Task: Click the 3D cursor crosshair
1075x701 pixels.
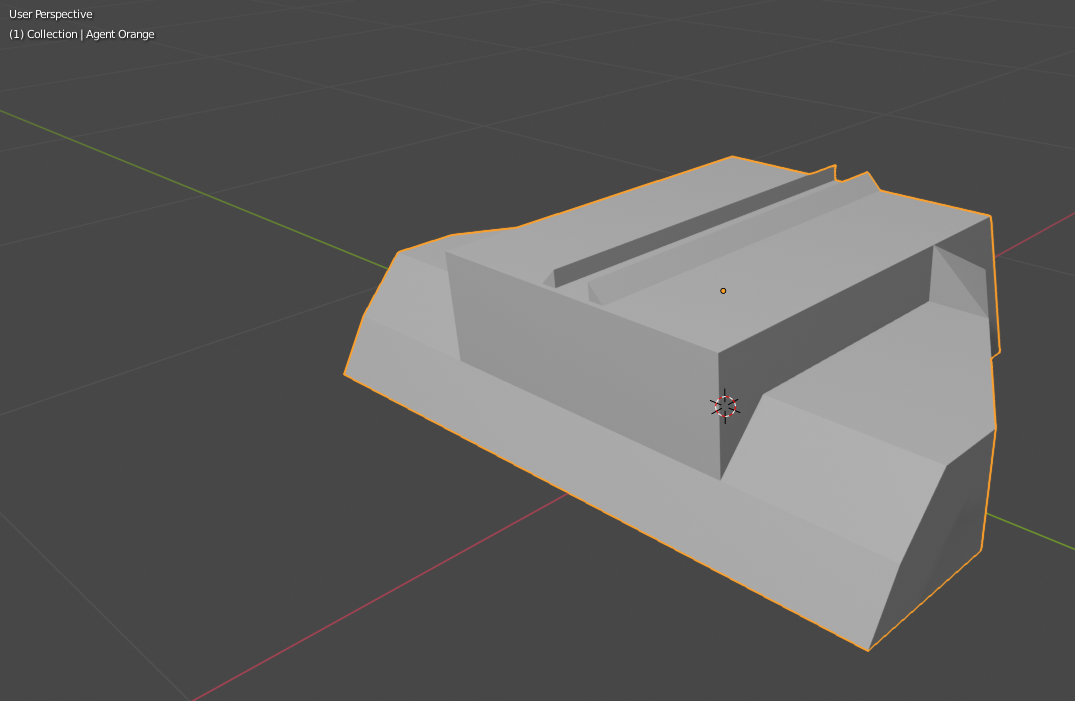Action: coord(725,406)
